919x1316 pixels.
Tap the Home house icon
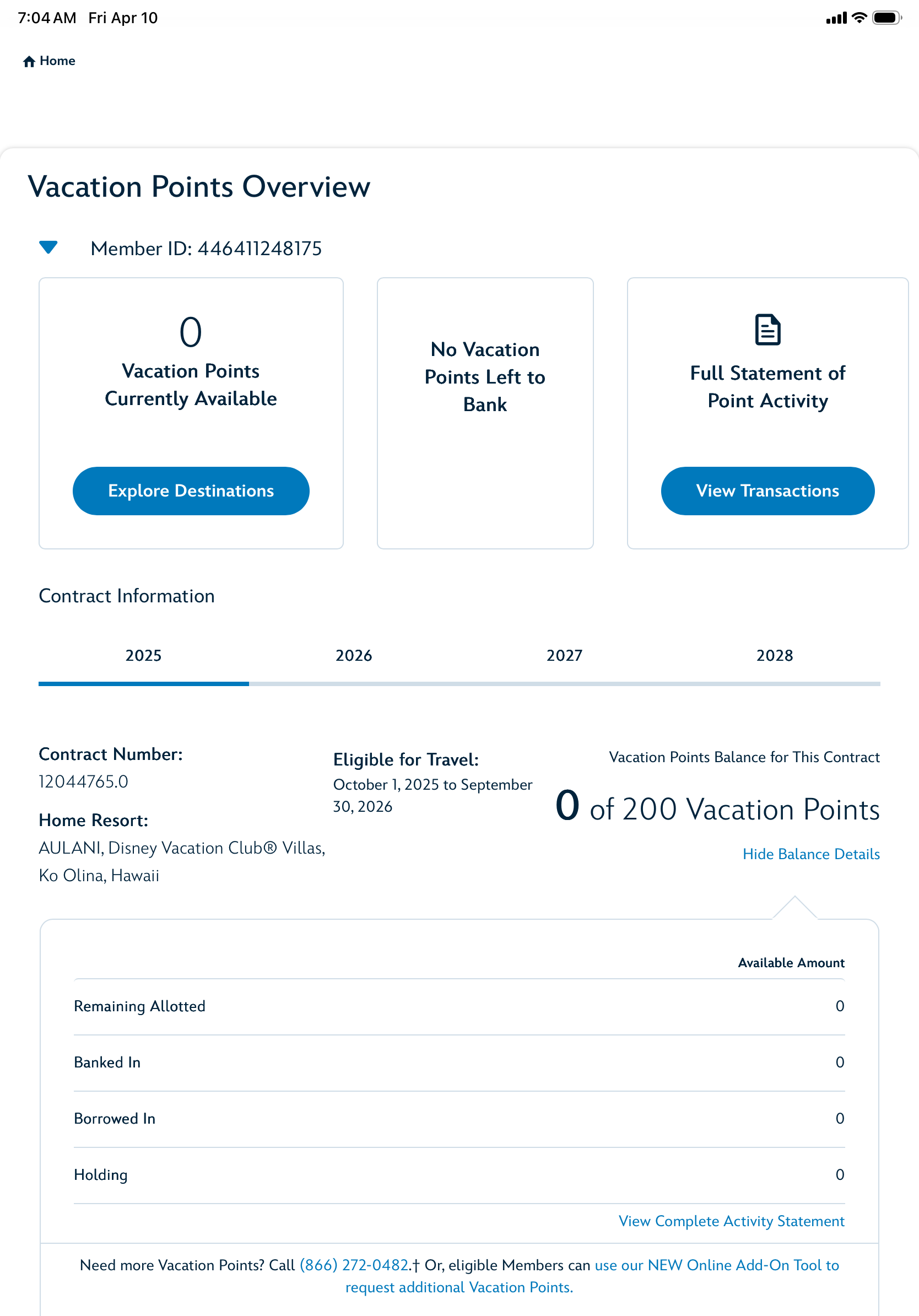click(x=29, y=61)
